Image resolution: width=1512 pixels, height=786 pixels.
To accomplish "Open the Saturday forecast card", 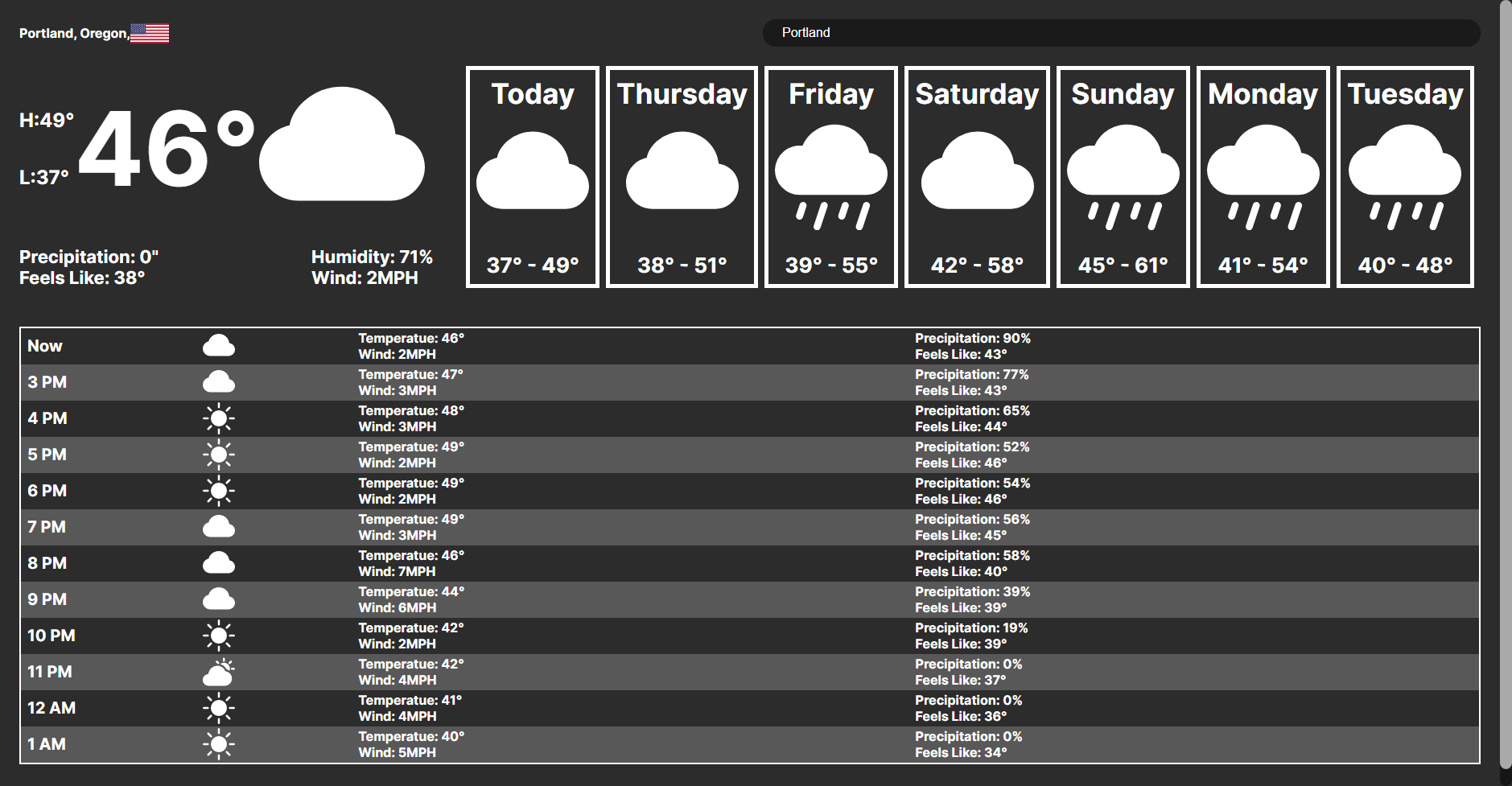I will pyautogui.click(x=977, y=177).
